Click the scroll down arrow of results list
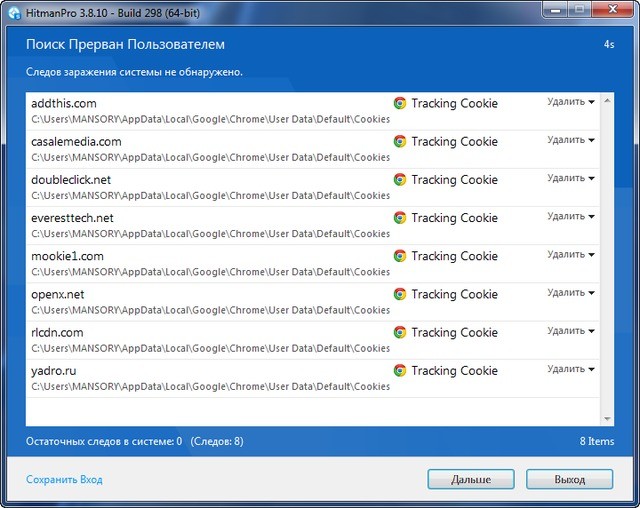 (607, 419)
